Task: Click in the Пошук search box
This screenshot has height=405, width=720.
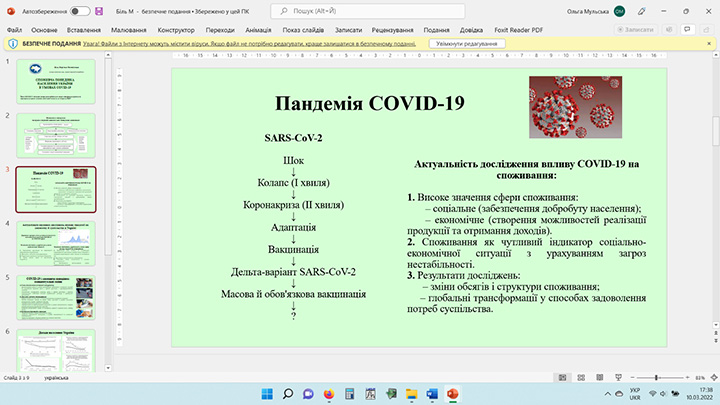Action: coord(367,11)
